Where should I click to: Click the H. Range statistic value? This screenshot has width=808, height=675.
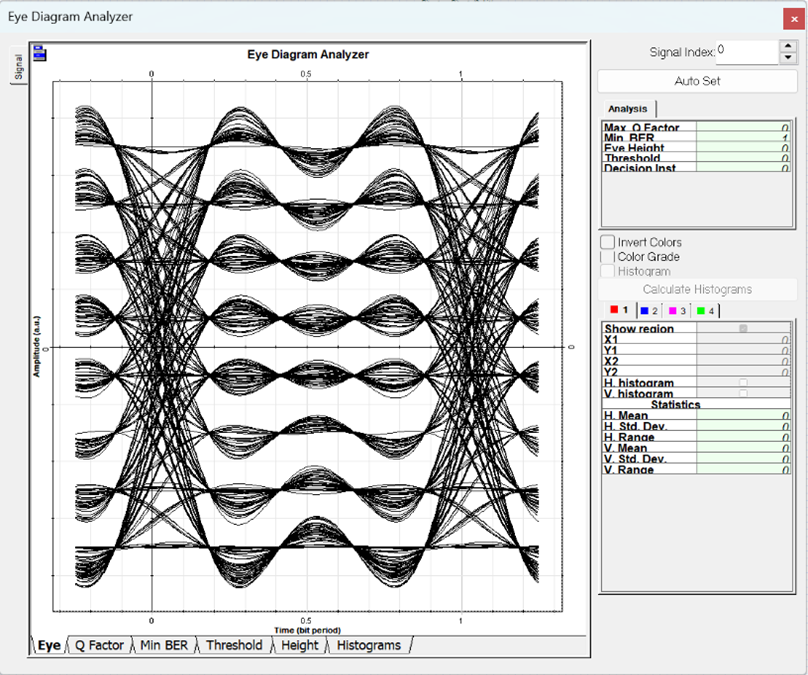coord(743,437)
